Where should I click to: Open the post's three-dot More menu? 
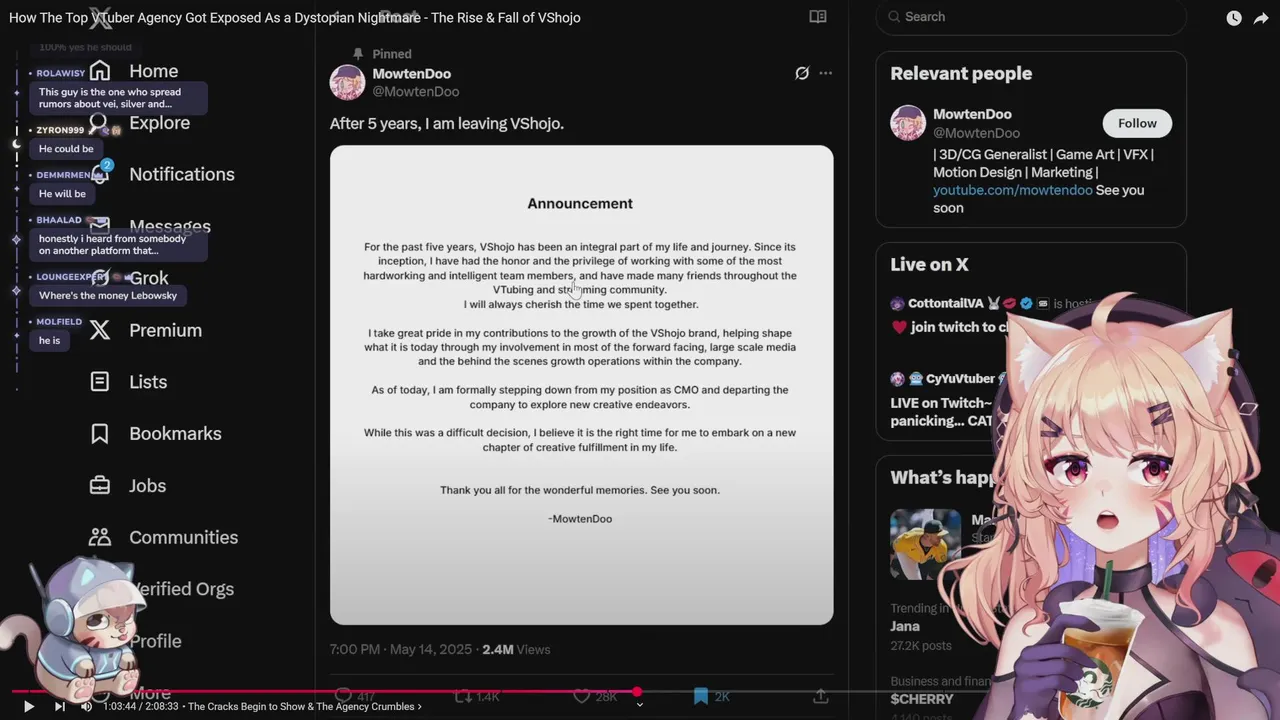pos(825,73)
